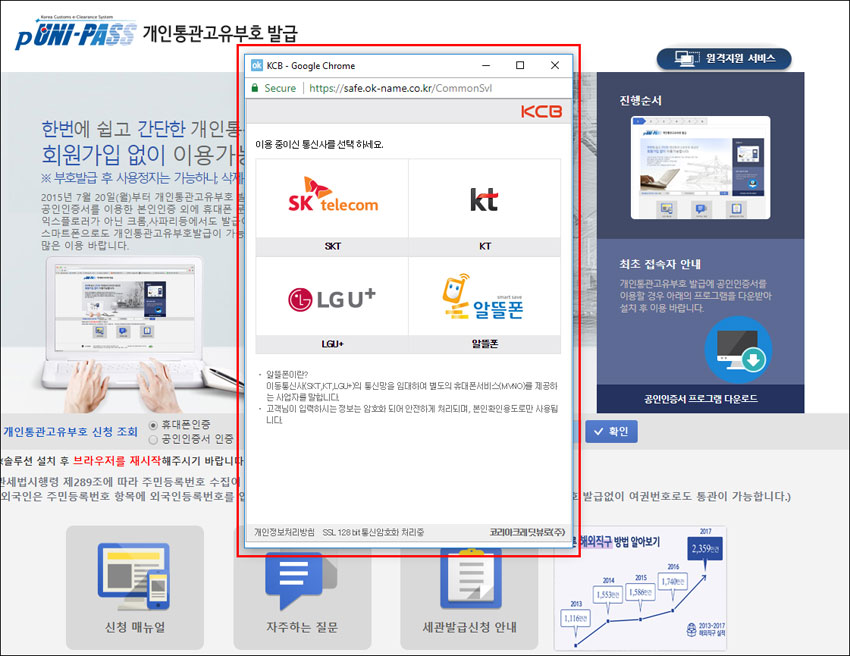Click the safe.ok-name.co.kr address bar URL
The height and width of the screenshot is (656, 850).
point(401,88)
